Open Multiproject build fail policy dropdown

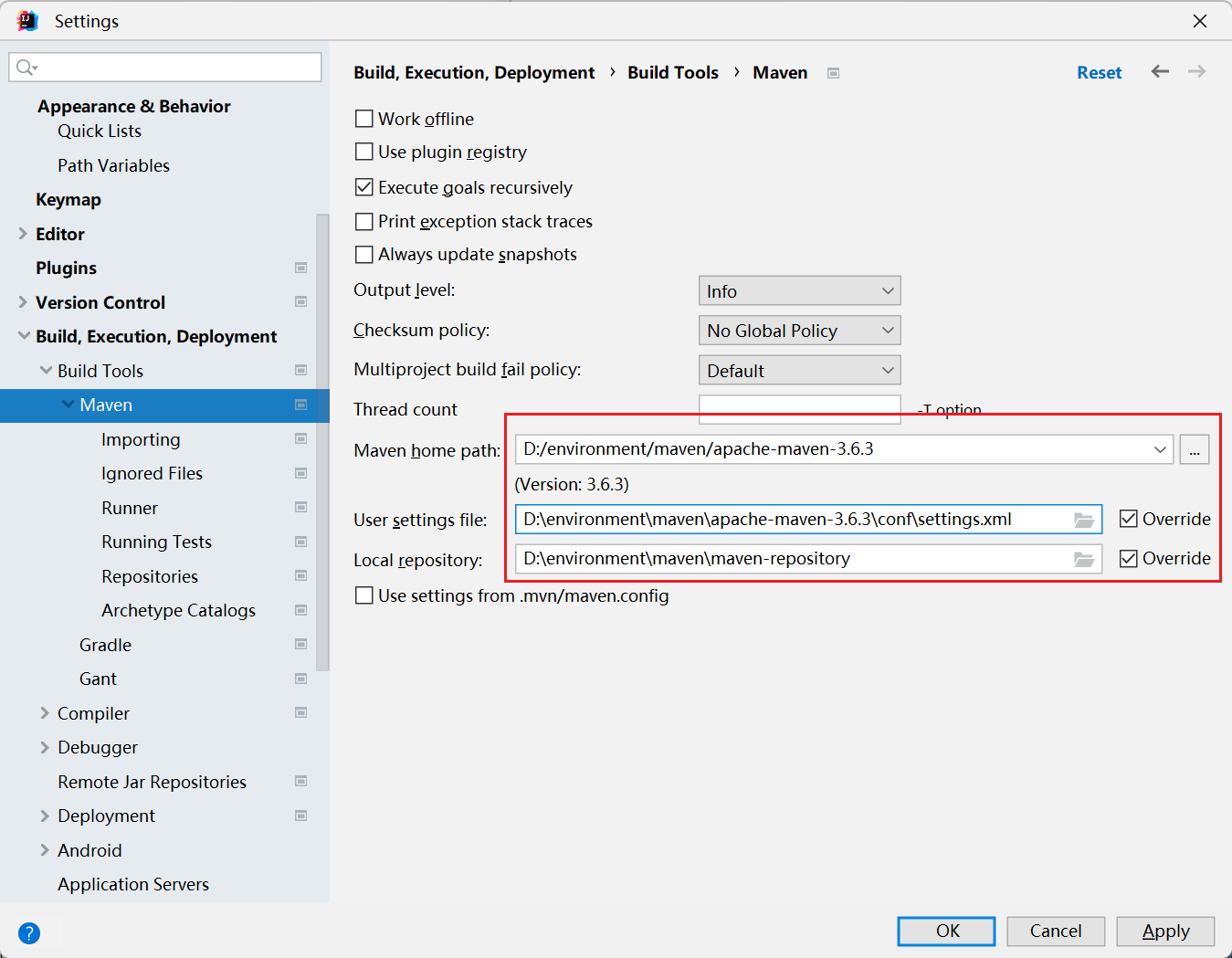pyautogui.click(x=799, y=371)
